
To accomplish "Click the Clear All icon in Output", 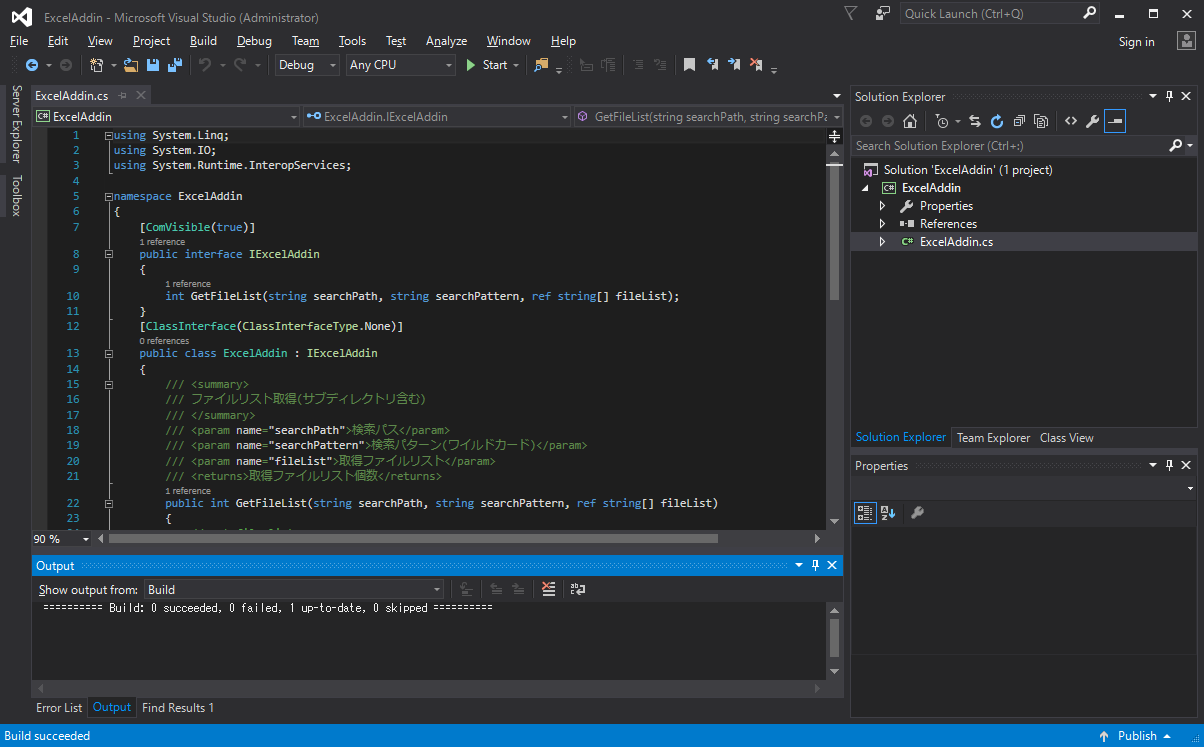I will point(548,589).
